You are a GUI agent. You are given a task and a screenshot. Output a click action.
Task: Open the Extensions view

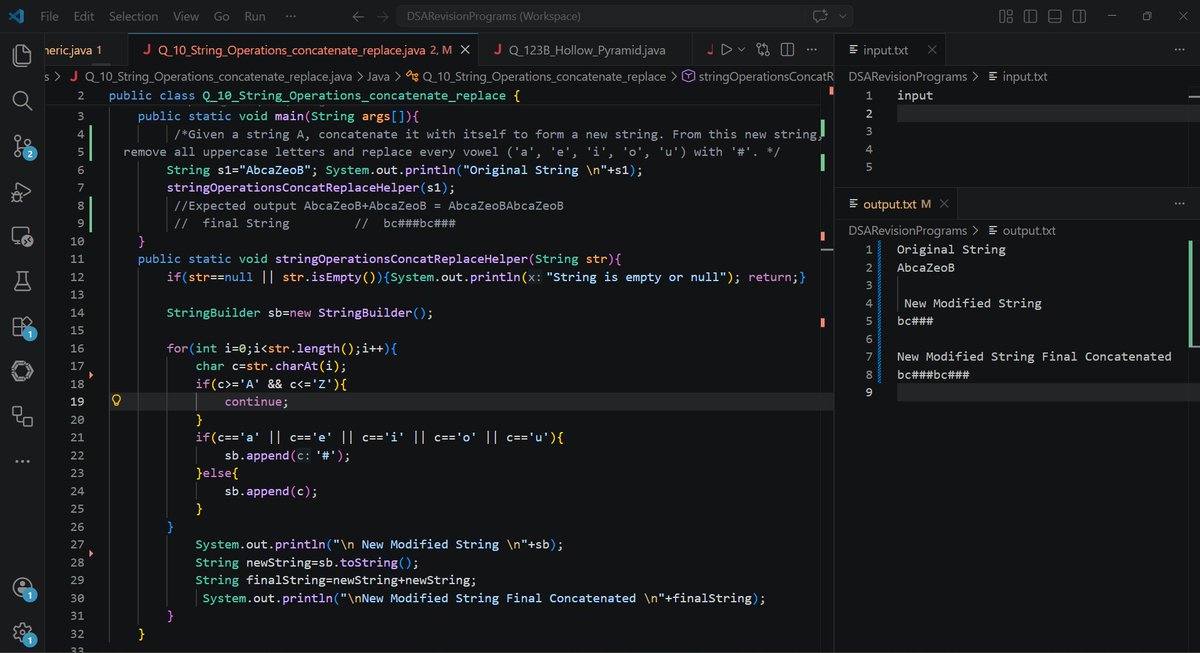pos(22,327)
